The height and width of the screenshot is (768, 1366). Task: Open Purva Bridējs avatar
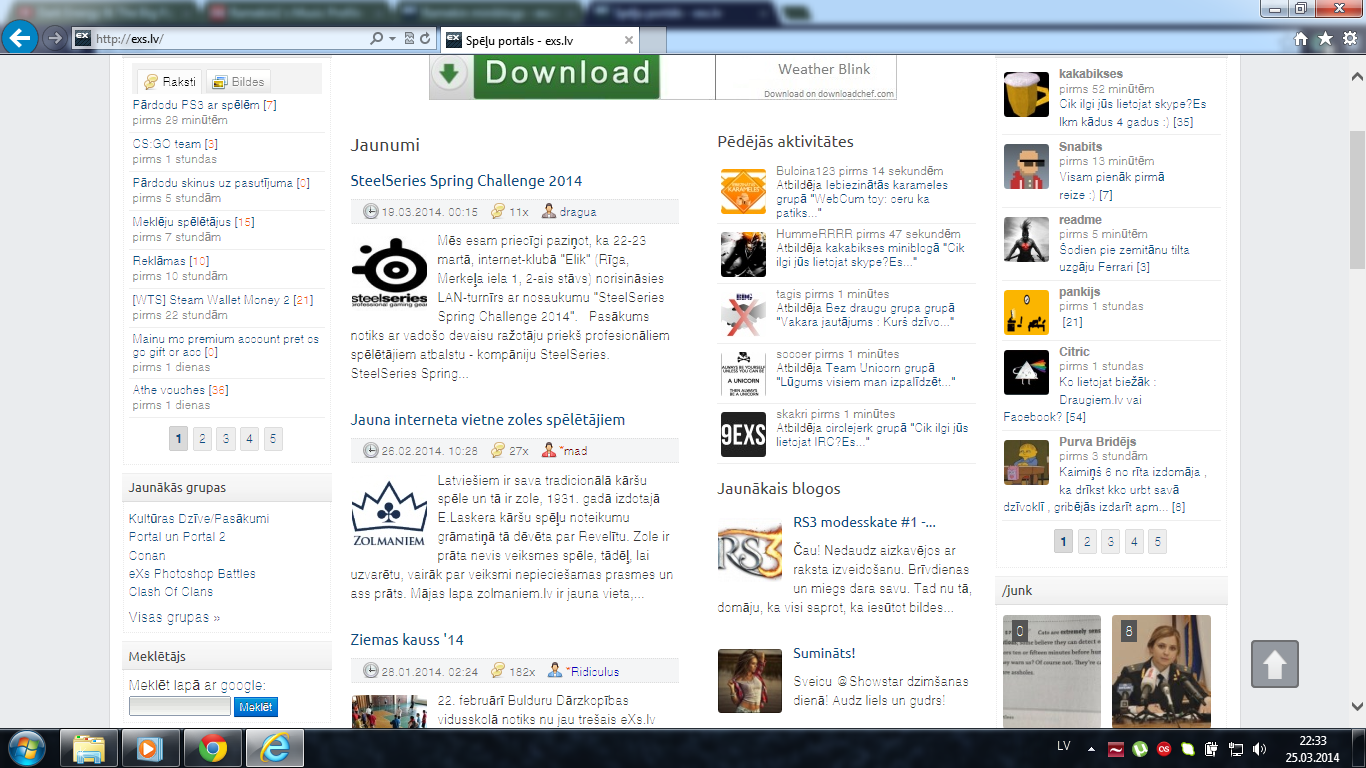tap(1026, 462)
